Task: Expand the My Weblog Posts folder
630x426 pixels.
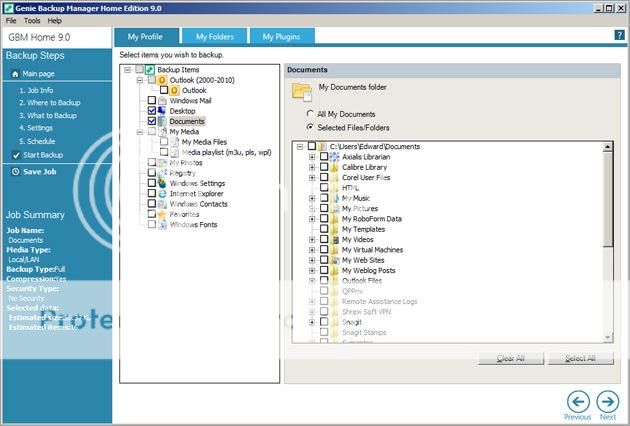Action: (x=312, y=270)
